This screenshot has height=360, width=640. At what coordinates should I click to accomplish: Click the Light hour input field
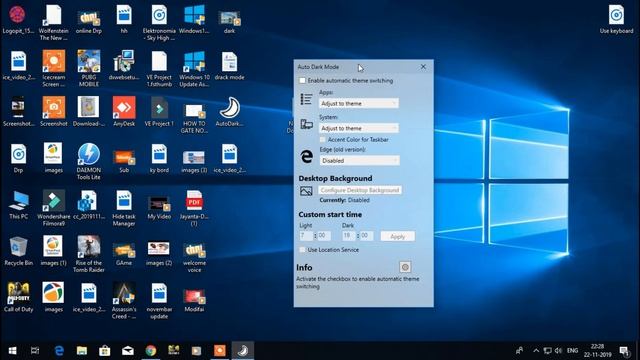(306, 236)
